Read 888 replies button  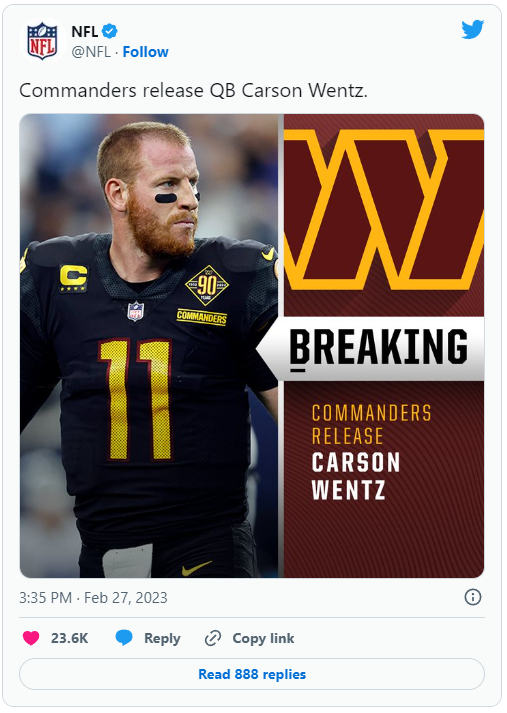[252, 674]
